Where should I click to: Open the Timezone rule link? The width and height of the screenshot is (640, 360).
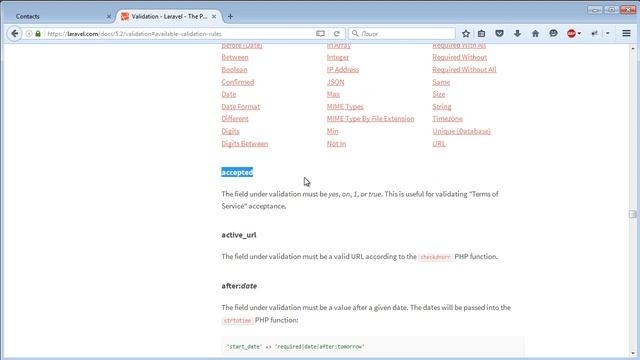[x=447, y=119]
